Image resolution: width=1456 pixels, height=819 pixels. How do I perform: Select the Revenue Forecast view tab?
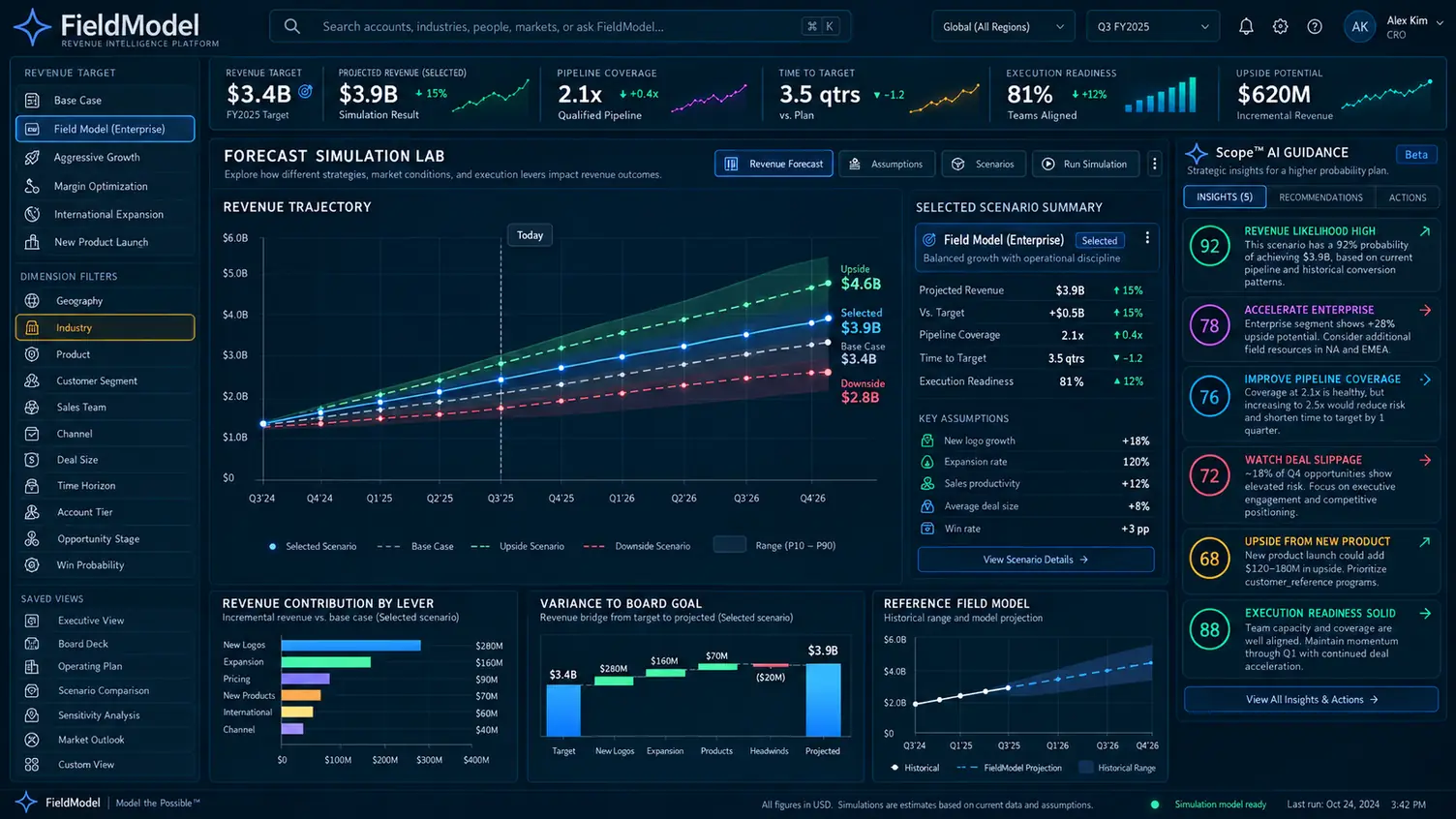point(774,164)
